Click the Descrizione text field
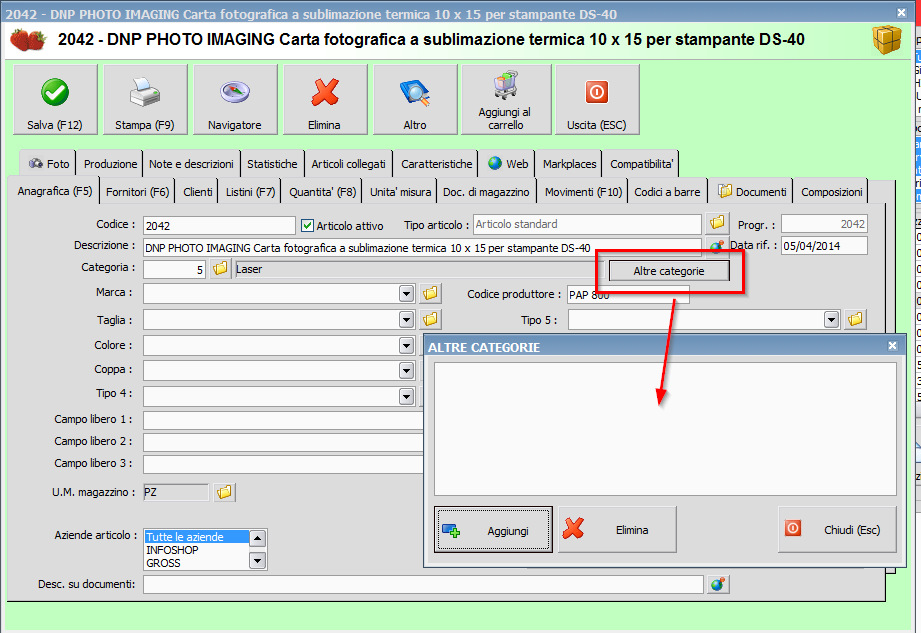 (x=422, y=248)
